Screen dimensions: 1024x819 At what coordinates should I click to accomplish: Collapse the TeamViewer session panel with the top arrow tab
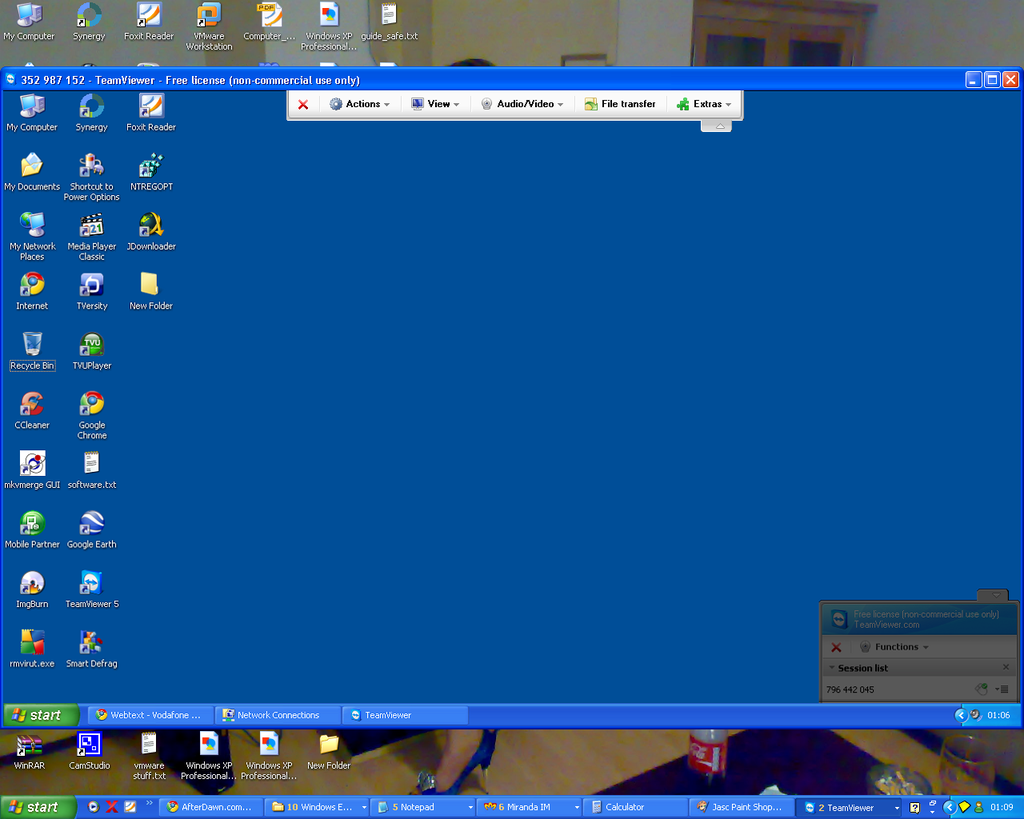(x=994, y=595)
